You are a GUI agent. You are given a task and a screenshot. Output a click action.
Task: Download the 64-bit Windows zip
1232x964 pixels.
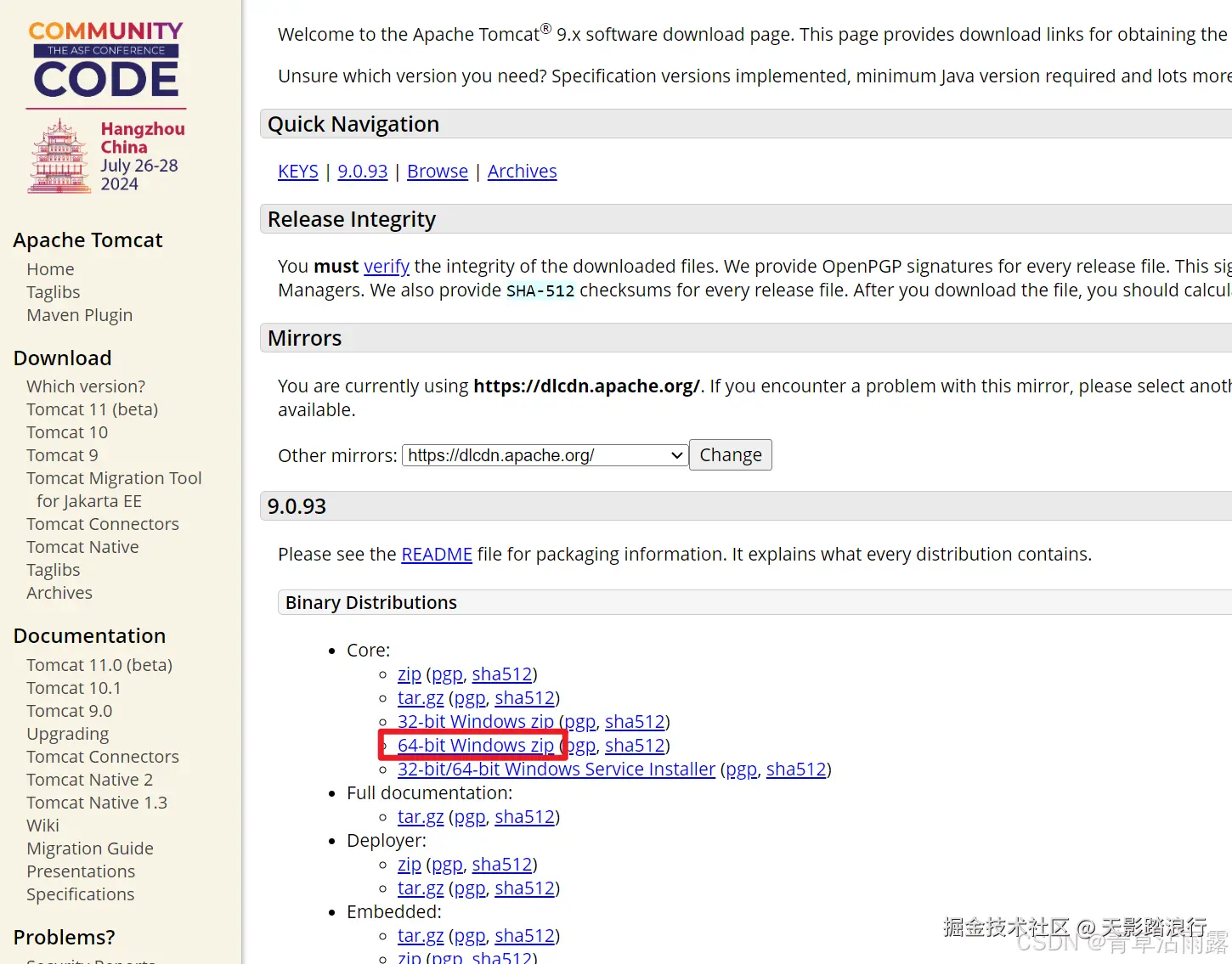pos(476,746)
